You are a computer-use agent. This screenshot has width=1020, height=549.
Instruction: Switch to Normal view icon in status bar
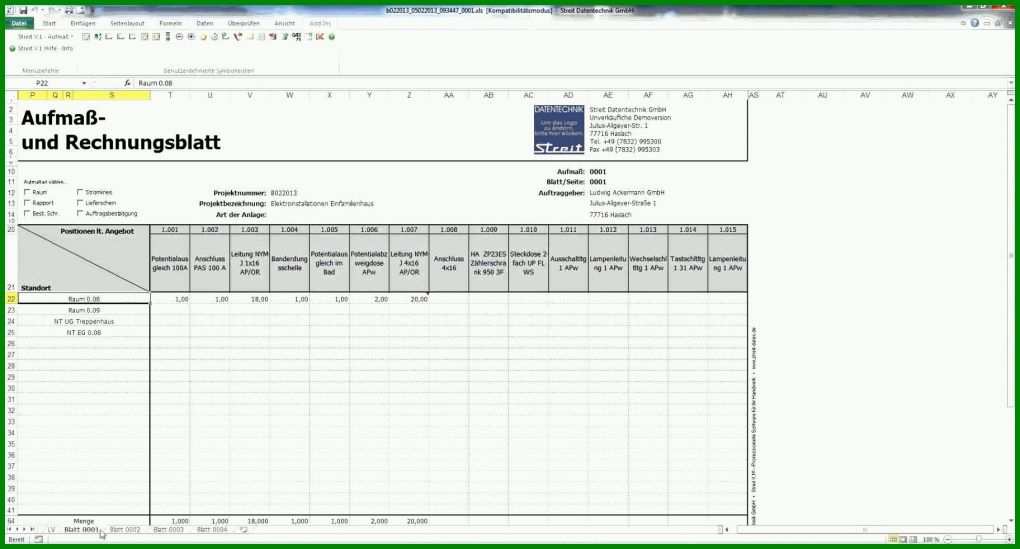point(893,540)
